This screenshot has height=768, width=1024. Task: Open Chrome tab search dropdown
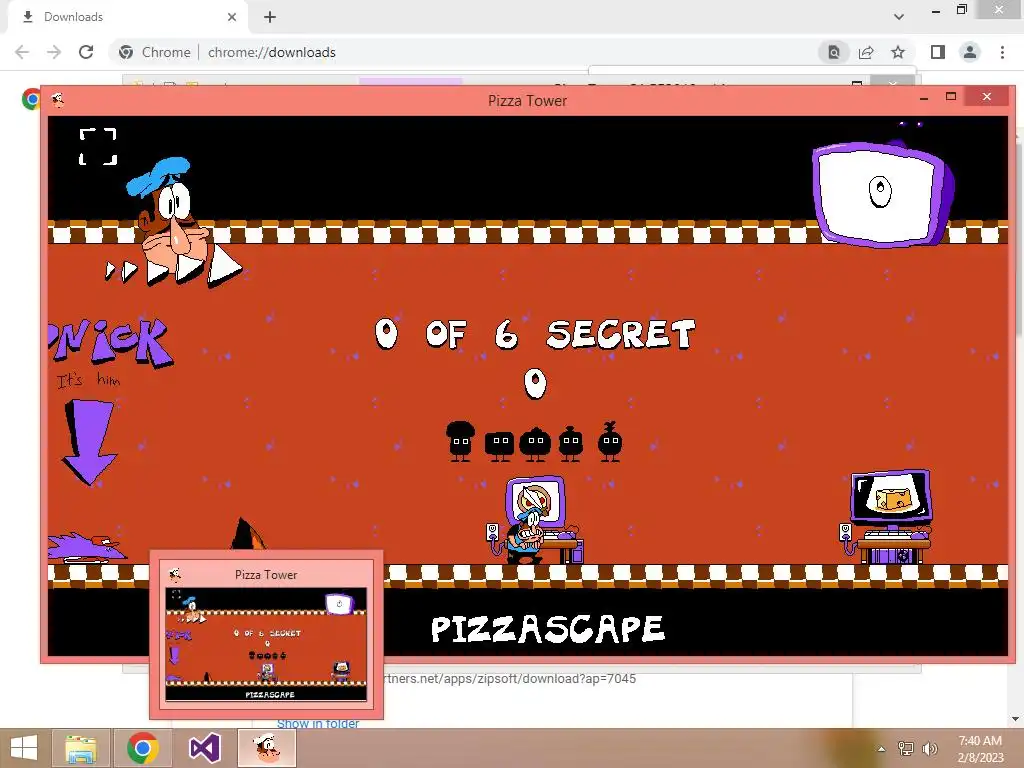pyautogui.click(x=899, y=17)
